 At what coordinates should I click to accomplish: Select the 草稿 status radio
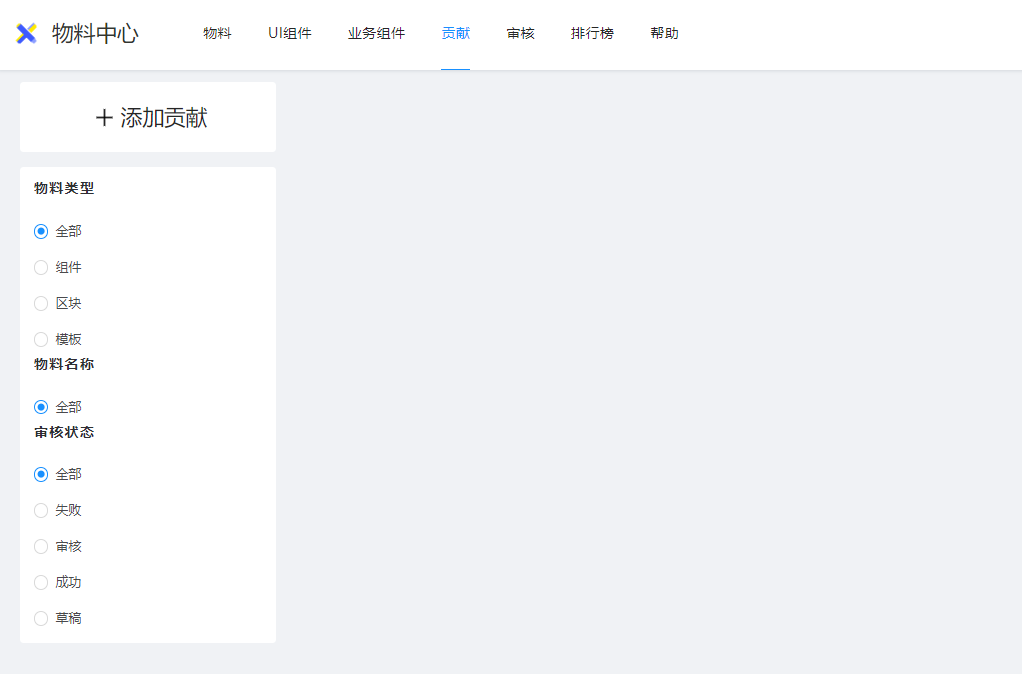41,618
